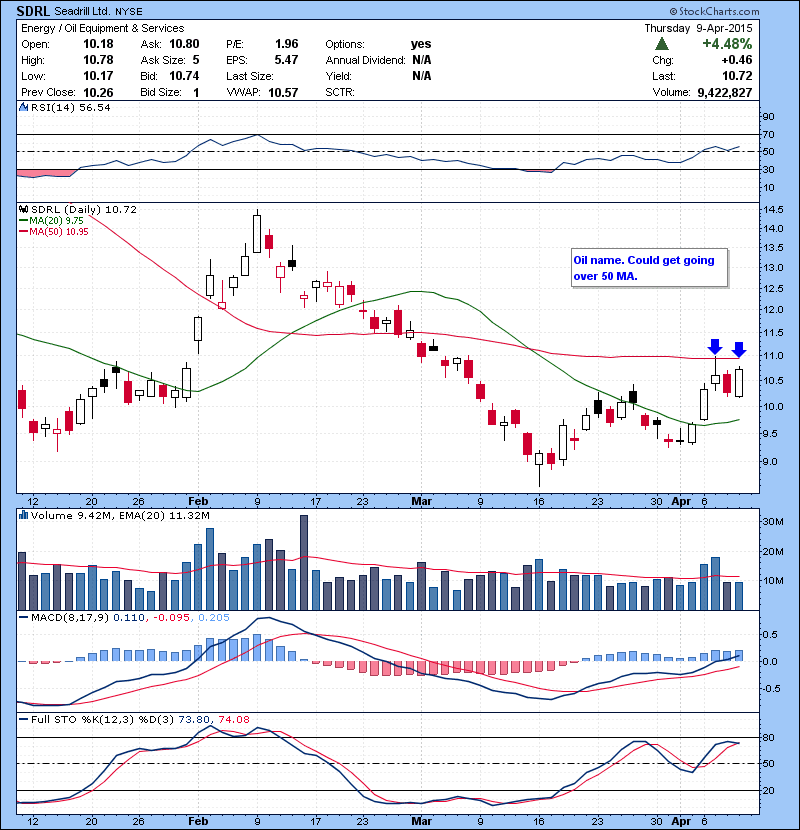Click the SDRL (Daily) 10.72 legend label

pos(84,210)
